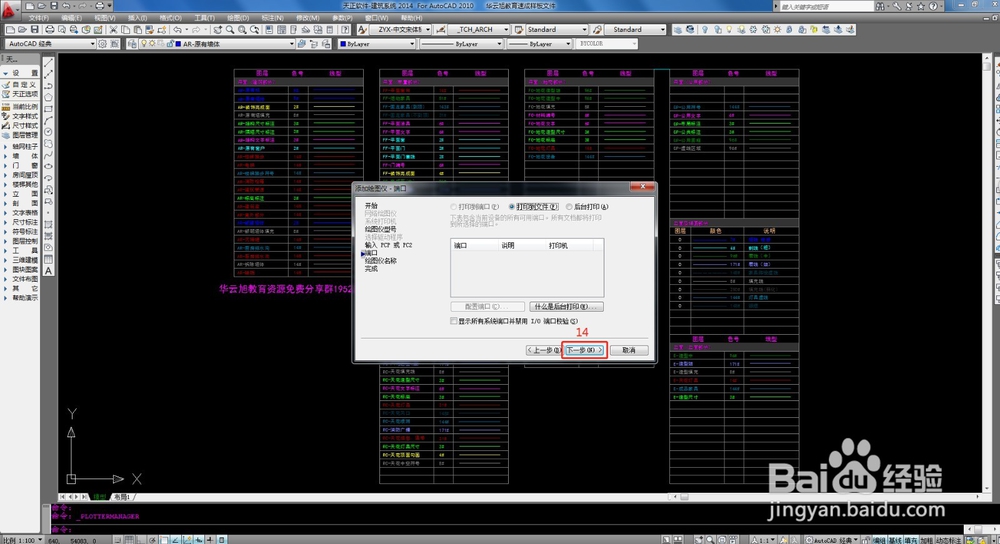Open the 绘图(D) menu
Screen dimensions: 1000x544
[x=238, y=18]
